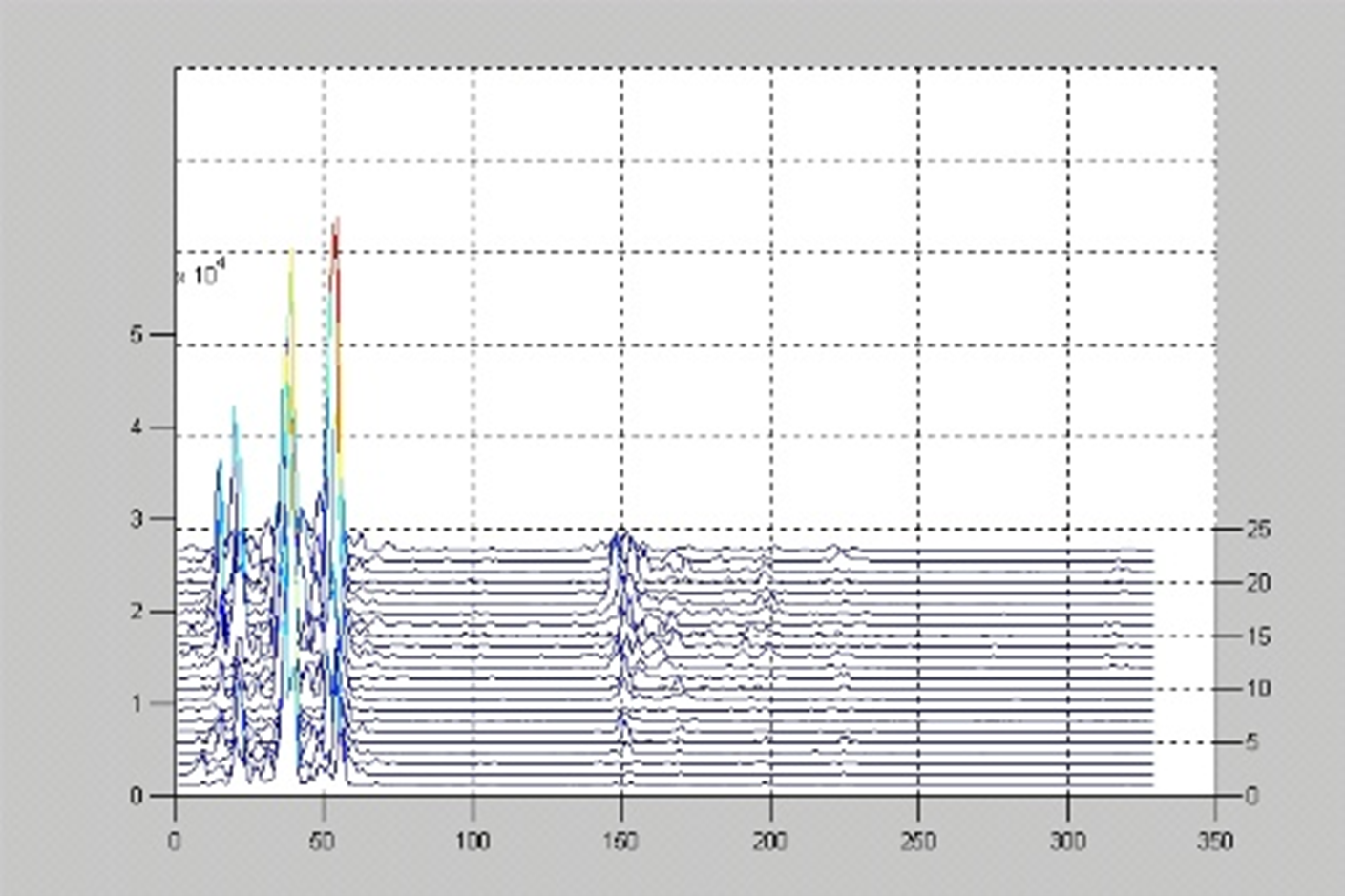Click x-axis tick label 300
The image size is (1345, 896).
(x=1067, y=841)
